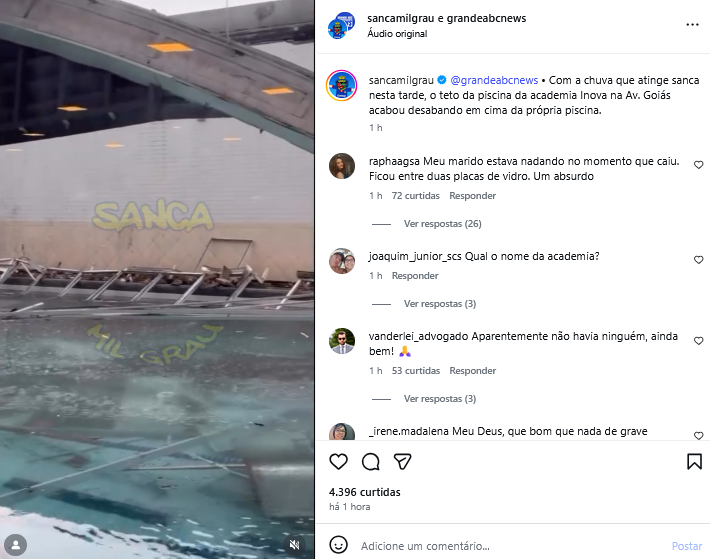Open comments with the speech bubble icon

pos(370,462)
